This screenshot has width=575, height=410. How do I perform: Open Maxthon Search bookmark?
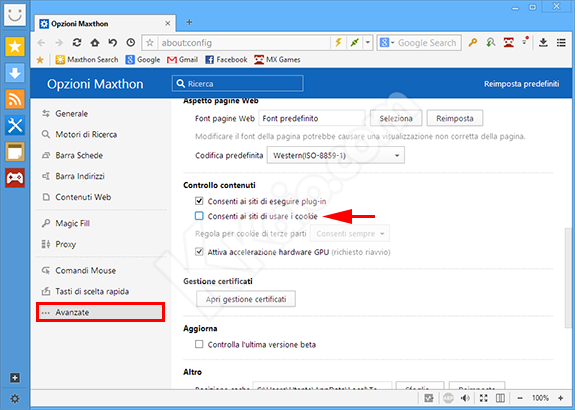[87, 59]
